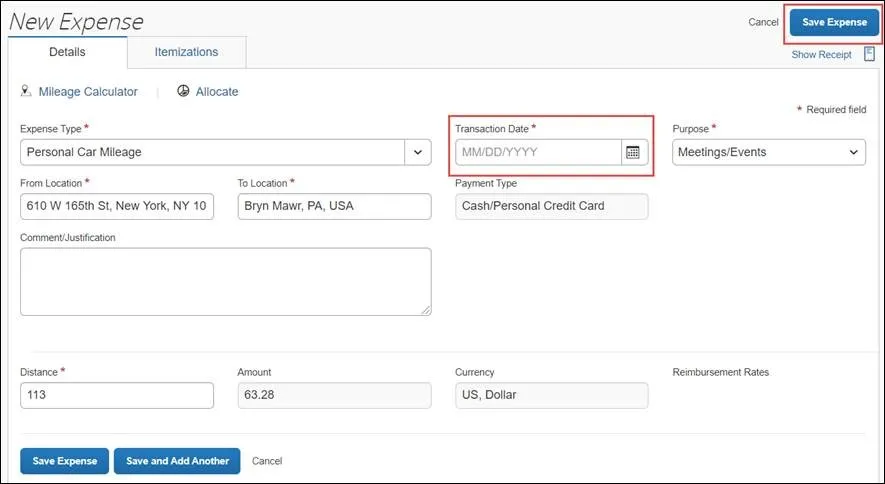Screen dimensions: 885x484
Task: Click the Allocate pie chart icon
Action: pyautogui.click(x=183, y=91)
